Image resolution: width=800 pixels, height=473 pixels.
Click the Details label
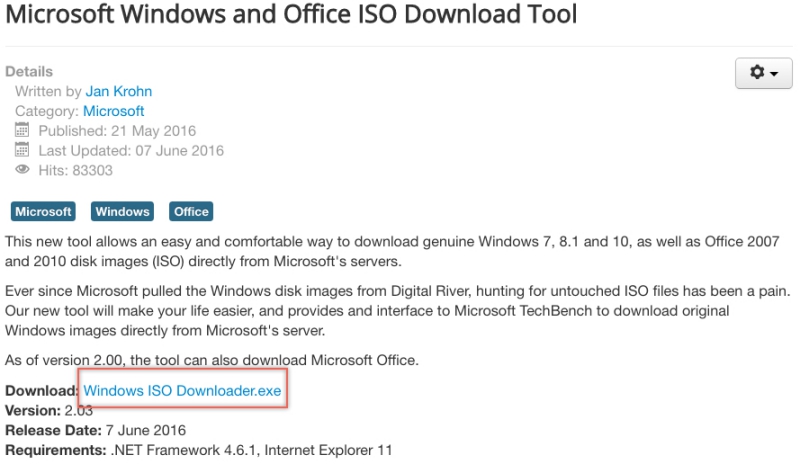pyautogui.click(x=29, y=72)
